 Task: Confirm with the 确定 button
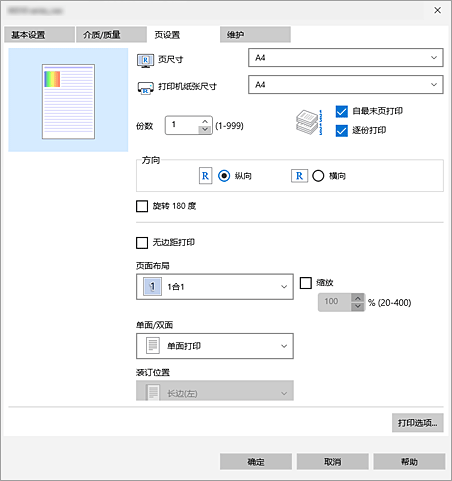click(x=256, y=462)
